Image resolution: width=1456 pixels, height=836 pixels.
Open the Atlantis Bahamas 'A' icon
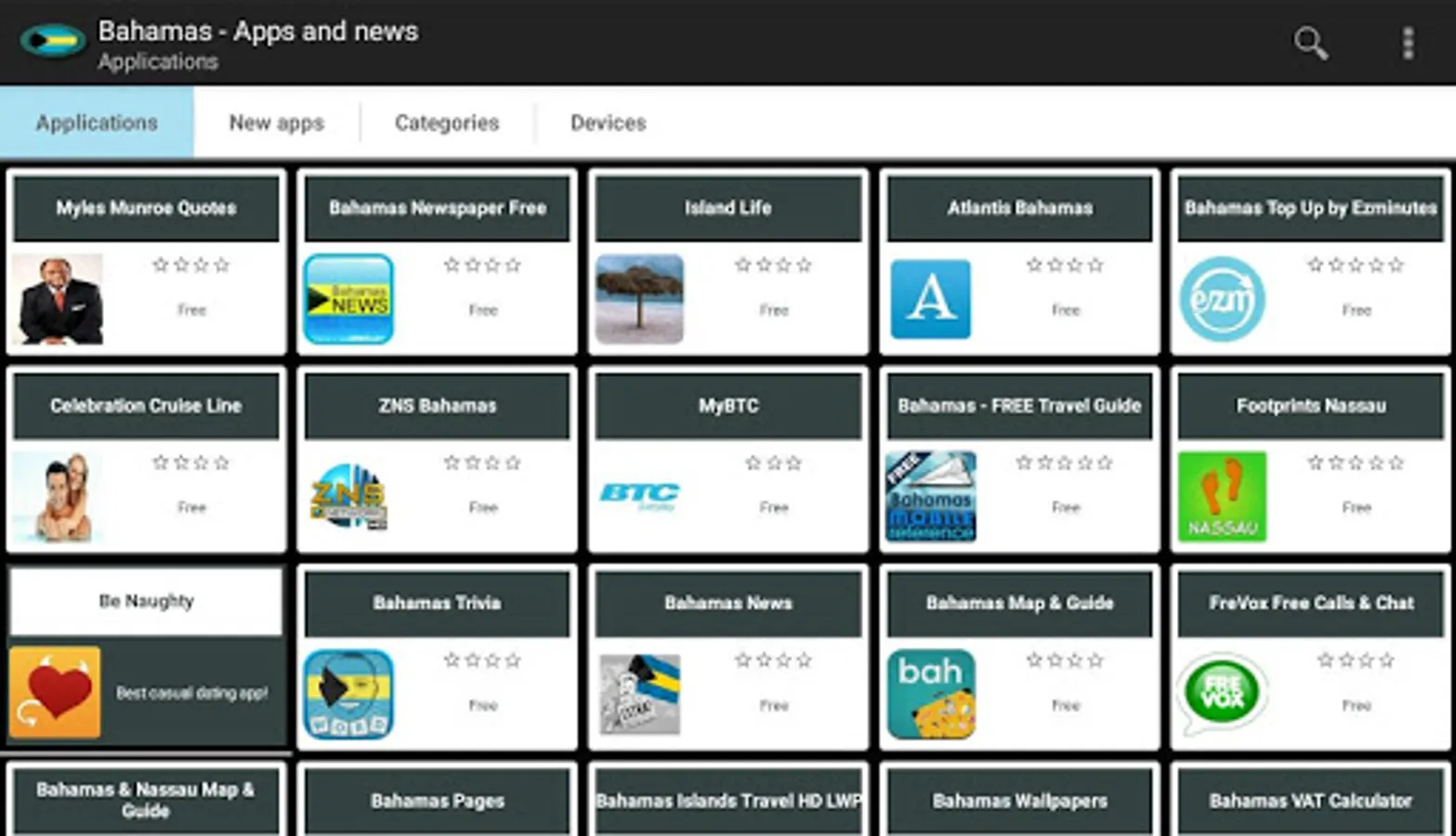930,299
